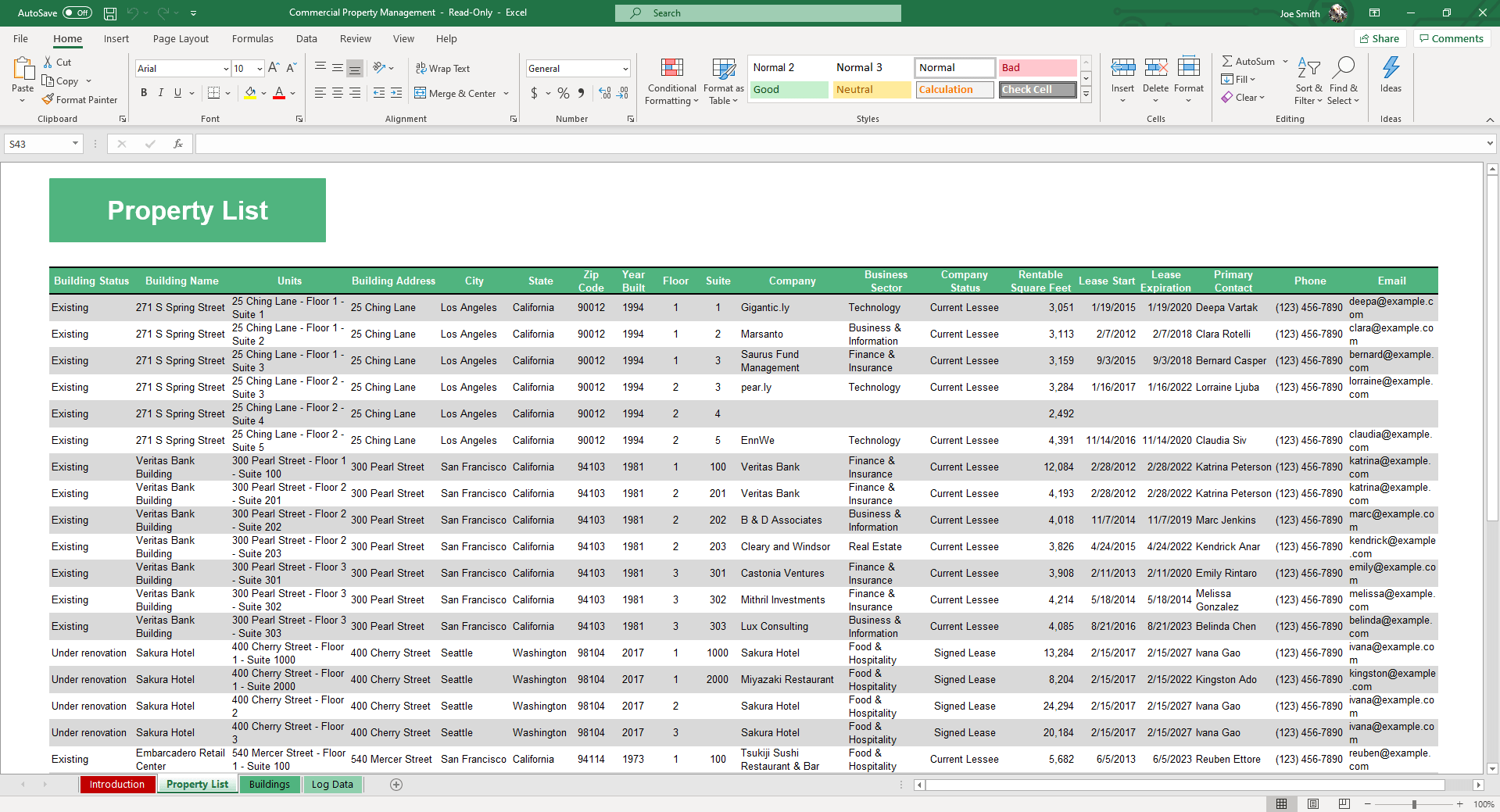The width and height of the screenshot is (1500, 812).
Task: Open the Number Format dropdown showing General
Action: pyautogui.click(x=578, y=68)
